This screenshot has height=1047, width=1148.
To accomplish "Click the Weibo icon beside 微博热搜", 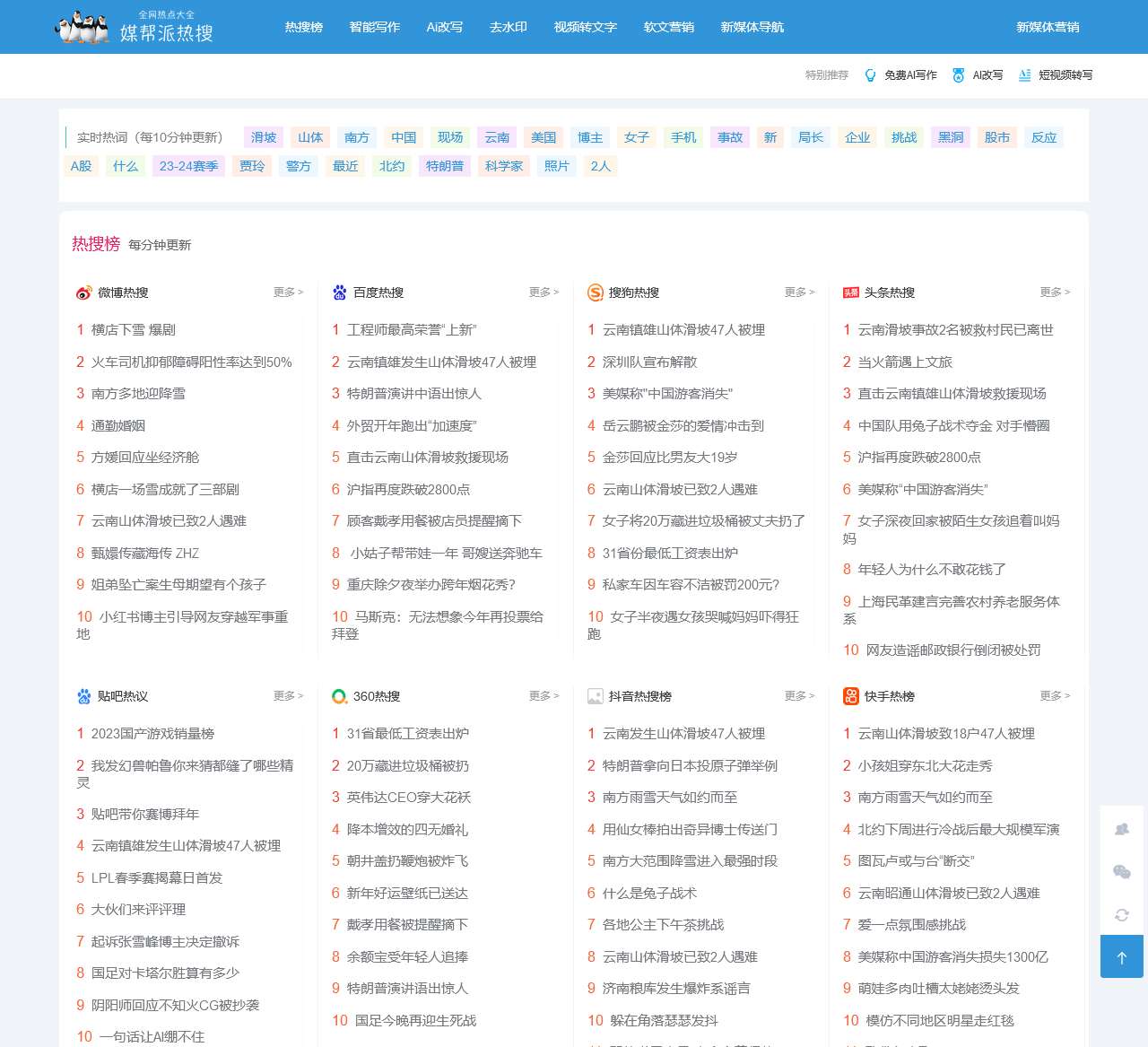I will (83, 292).
